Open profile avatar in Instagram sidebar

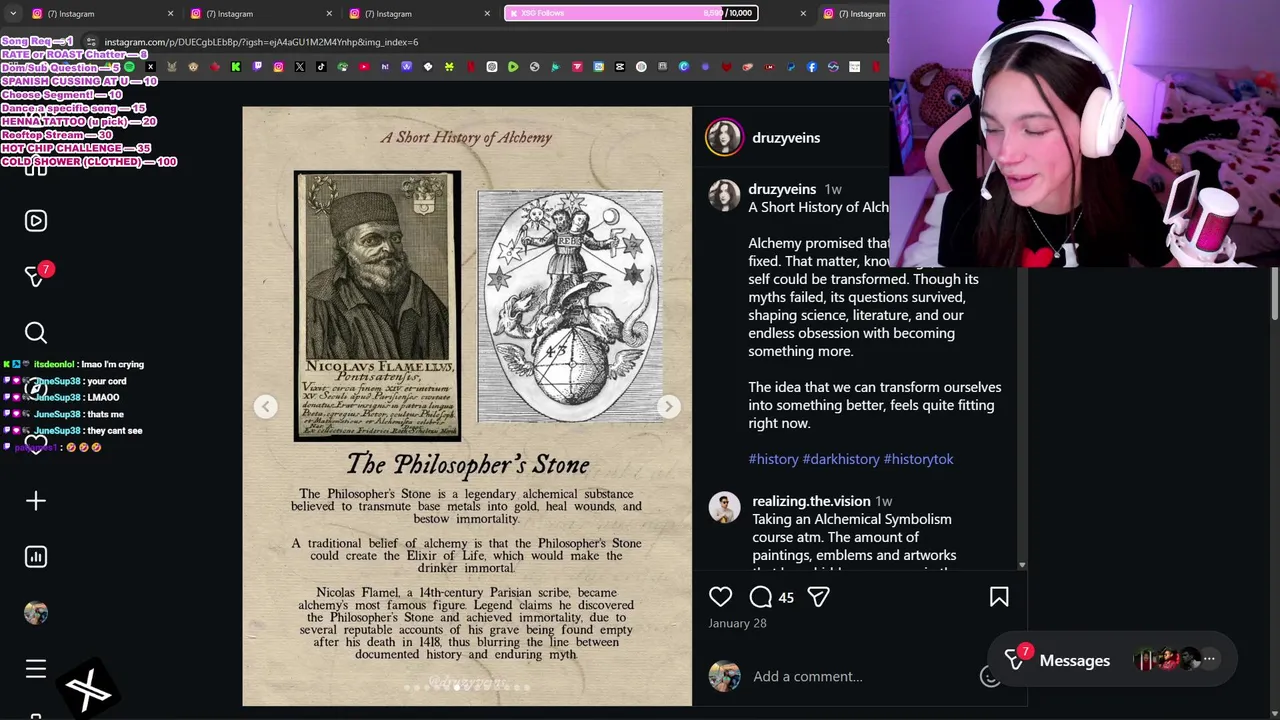[36, 612]
